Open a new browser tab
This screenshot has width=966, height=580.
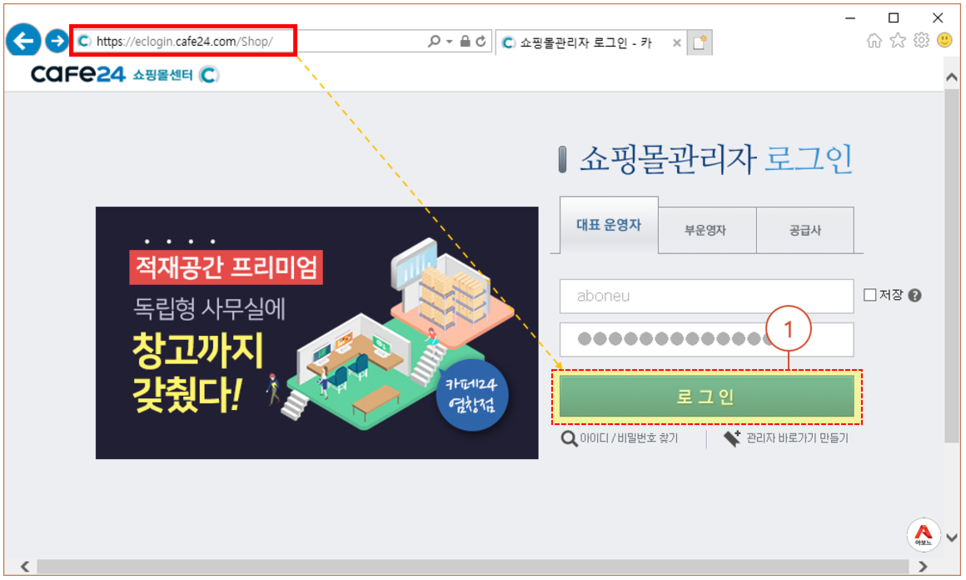pos(699,42)
